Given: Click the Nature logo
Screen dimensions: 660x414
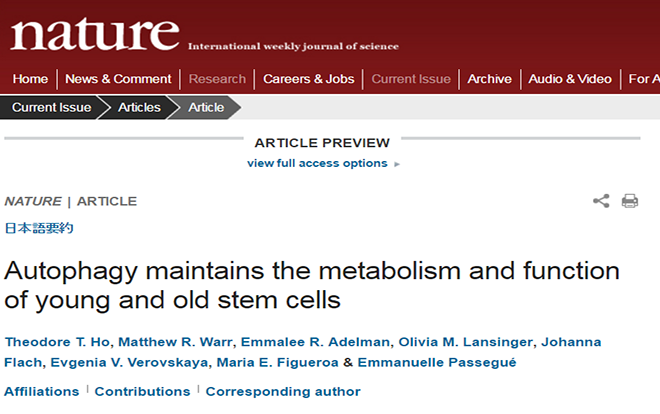Looking at the screenshot, I should [95, 34].
